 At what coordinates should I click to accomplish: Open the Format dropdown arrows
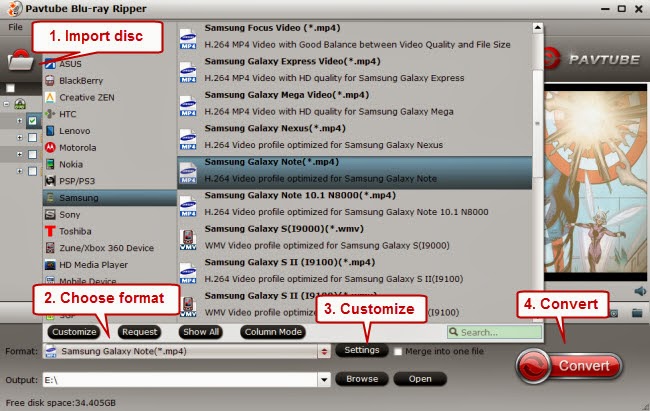coord(324,352)
